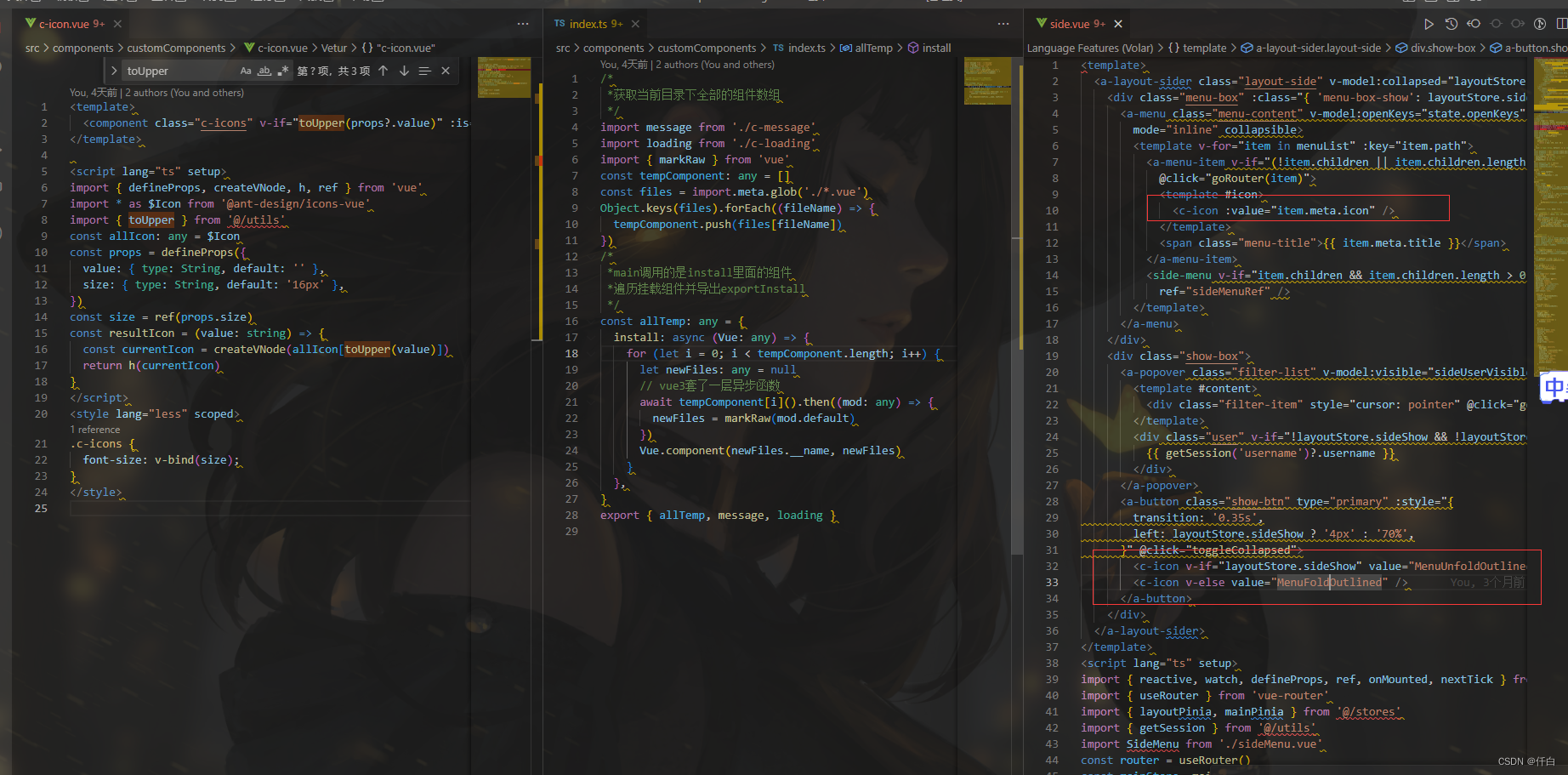Open the file history timeline icon

pyautogui.click(x=1452, y=24)
